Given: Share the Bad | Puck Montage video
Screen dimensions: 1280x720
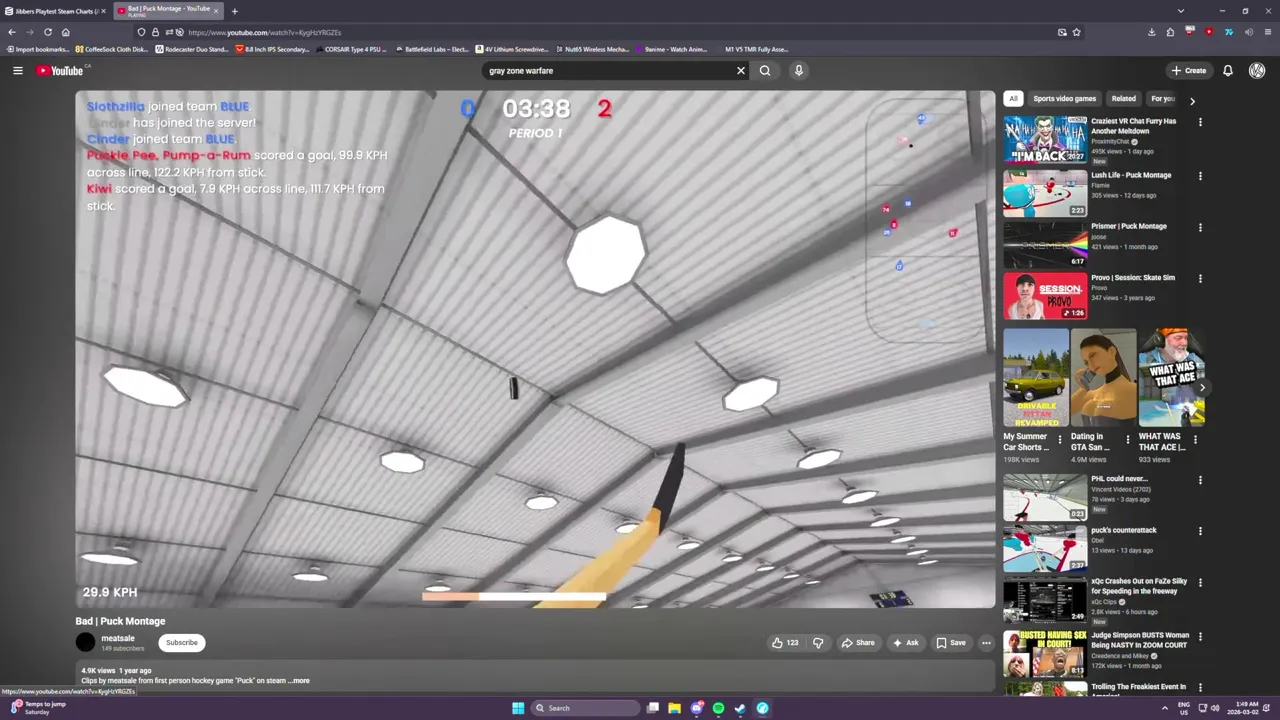Looking at the screenshot, I should coord(858,643).
